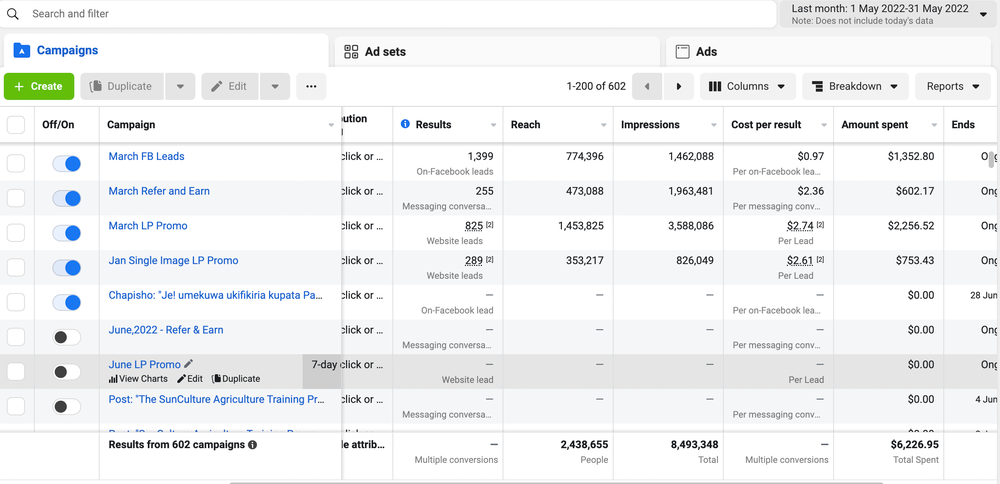Click Duplicate under June LP Promo
The image size is (1000, 484).
pos(236,379)
